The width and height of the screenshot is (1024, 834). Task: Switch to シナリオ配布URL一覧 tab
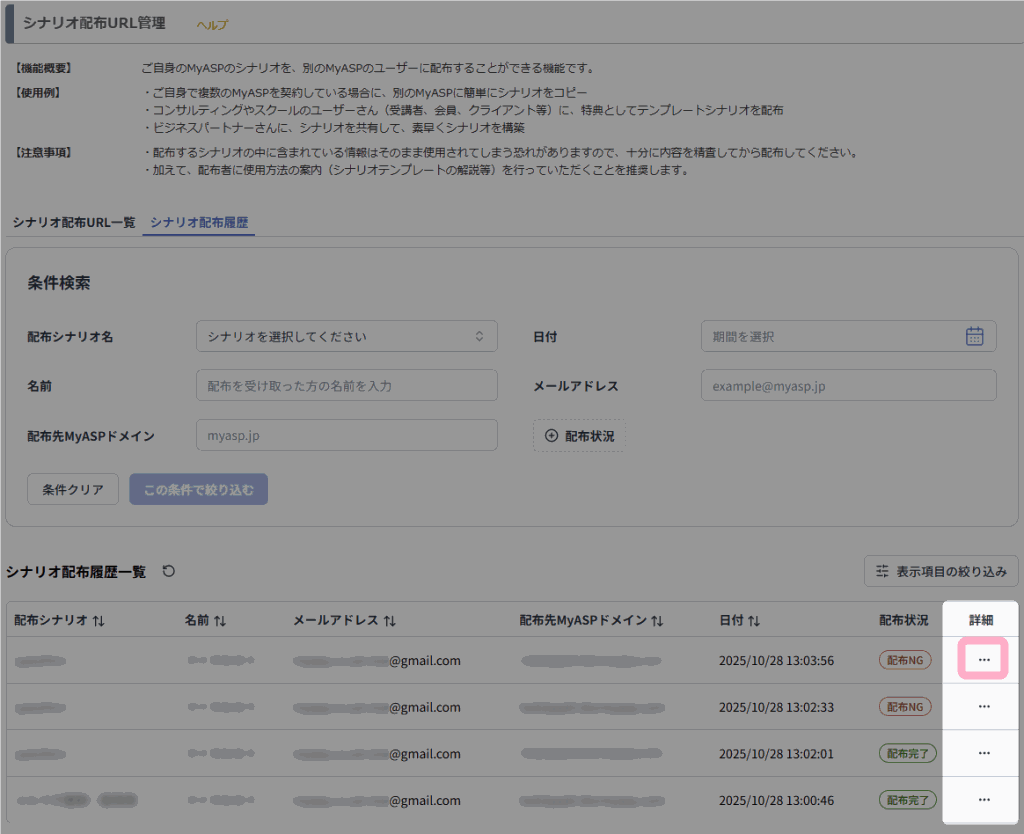(x=74, y=222)
